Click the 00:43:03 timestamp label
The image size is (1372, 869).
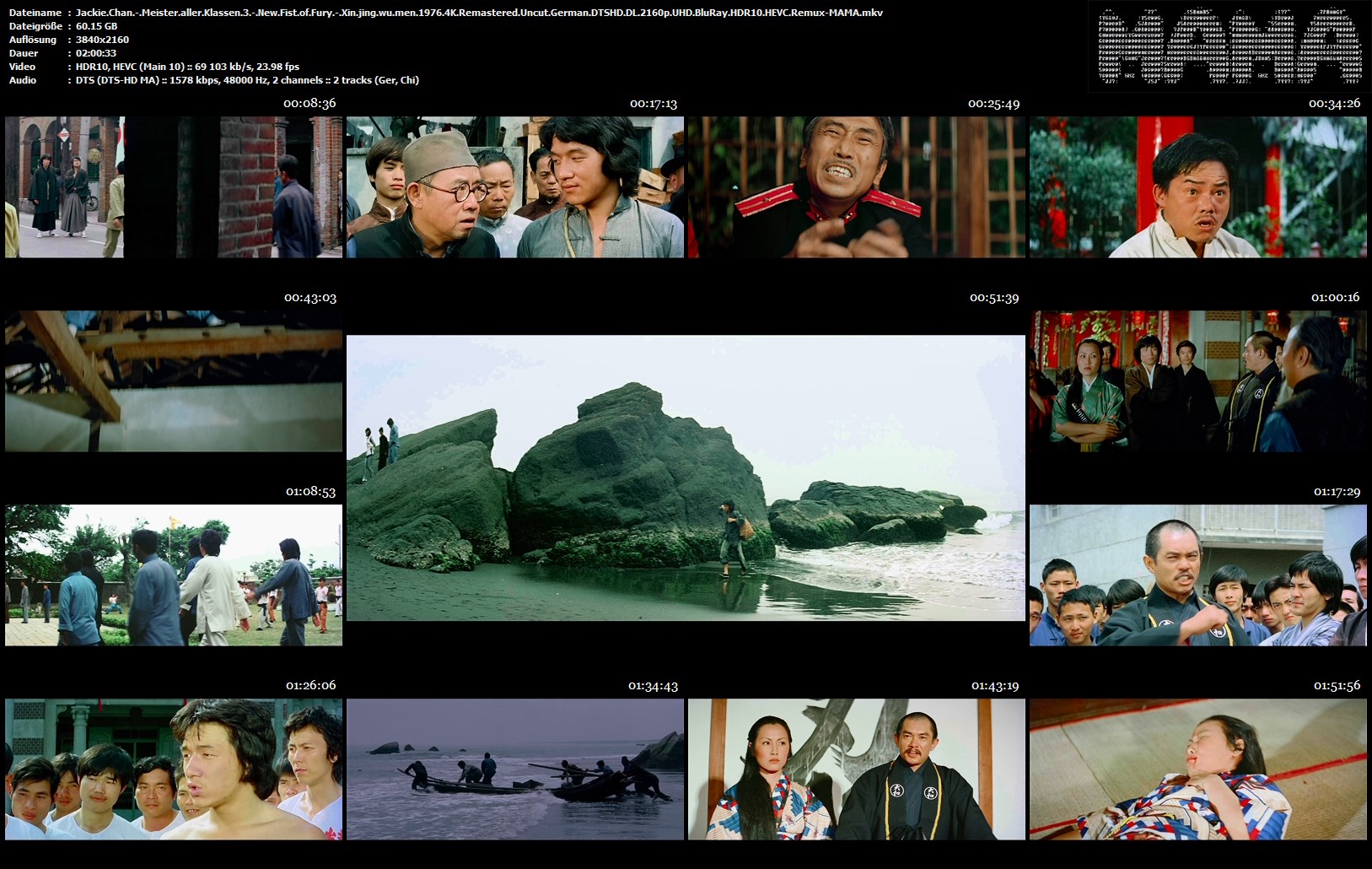[x=310, y=298]
